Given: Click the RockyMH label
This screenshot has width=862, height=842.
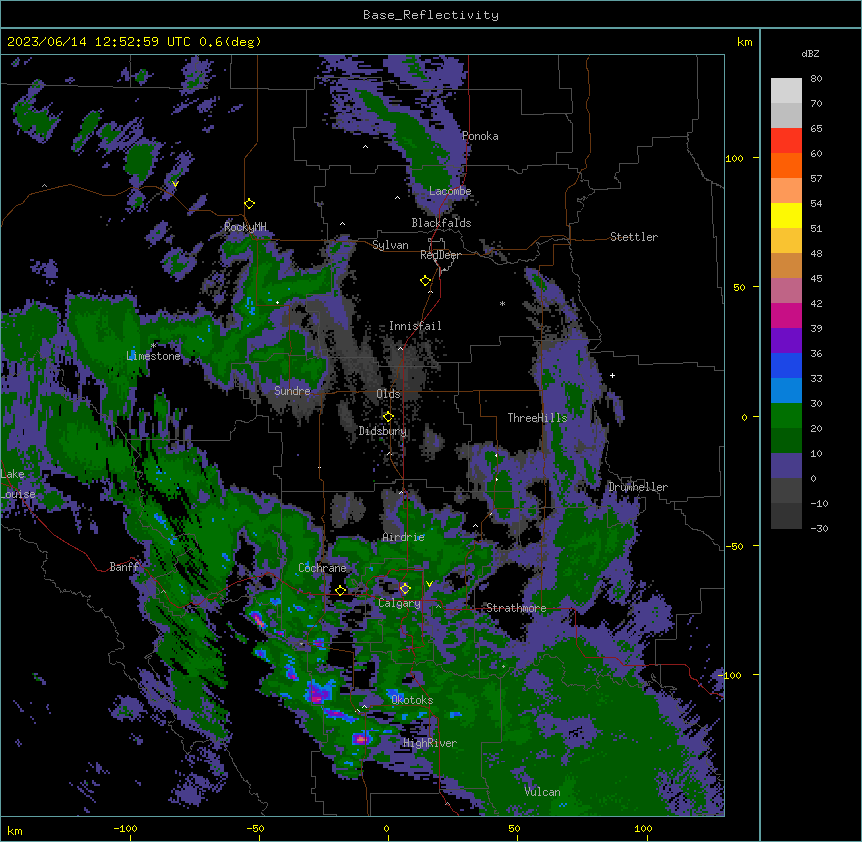Looking at the screenshot, I should pos(245,227).
